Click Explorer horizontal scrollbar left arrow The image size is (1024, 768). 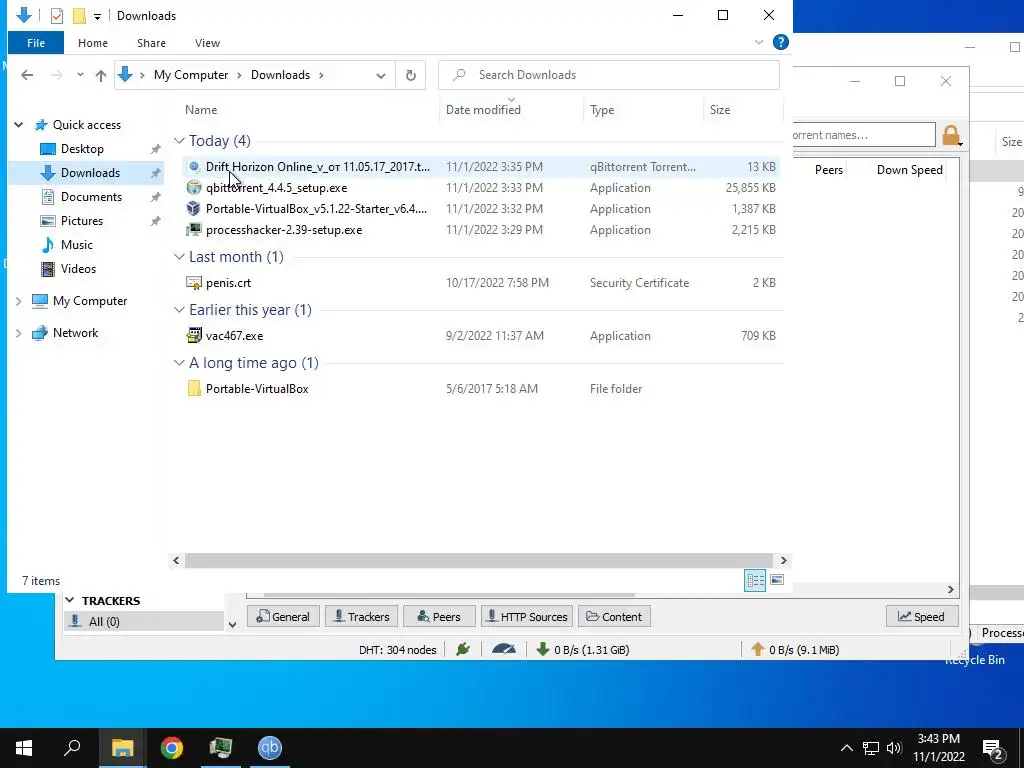pyautogui.click(x=176, y=560)
